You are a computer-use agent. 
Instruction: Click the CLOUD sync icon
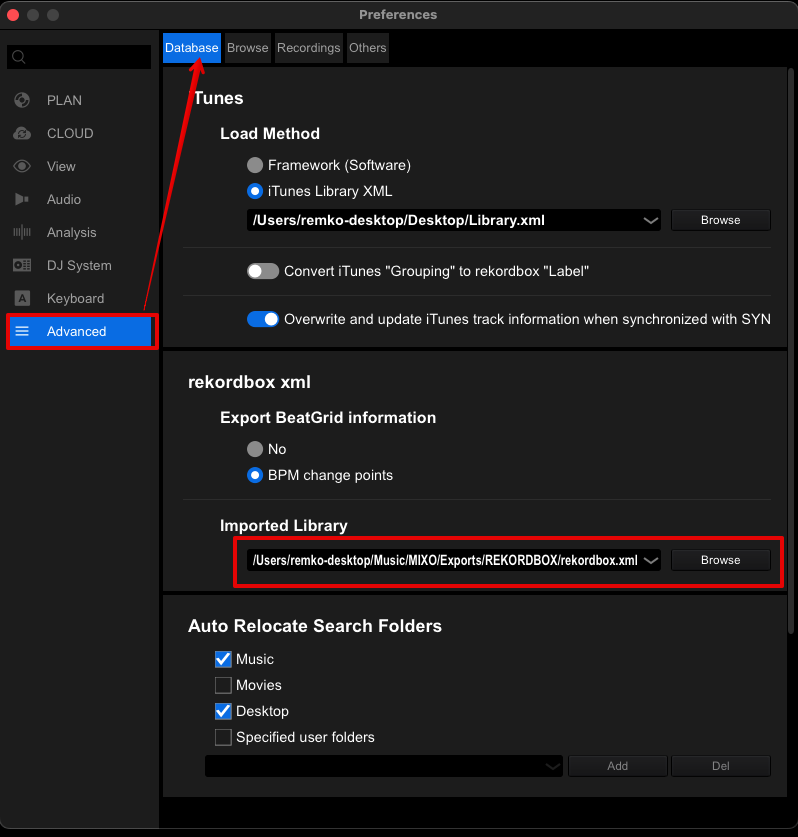pyautogui.click(x=22, y=133)
